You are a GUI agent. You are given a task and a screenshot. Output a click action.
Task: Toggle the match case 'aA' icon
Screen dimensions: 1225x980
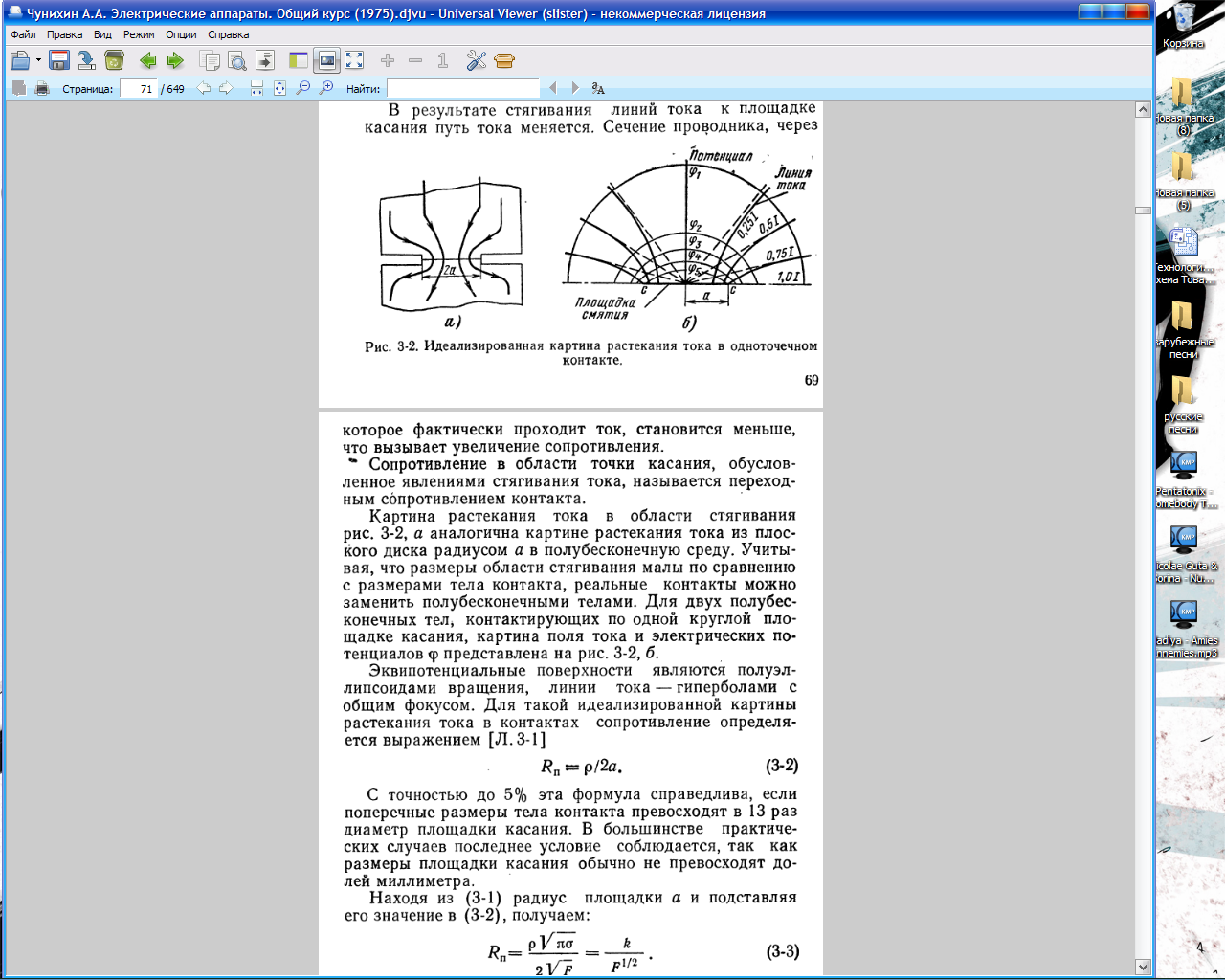[x=598, y=88]
